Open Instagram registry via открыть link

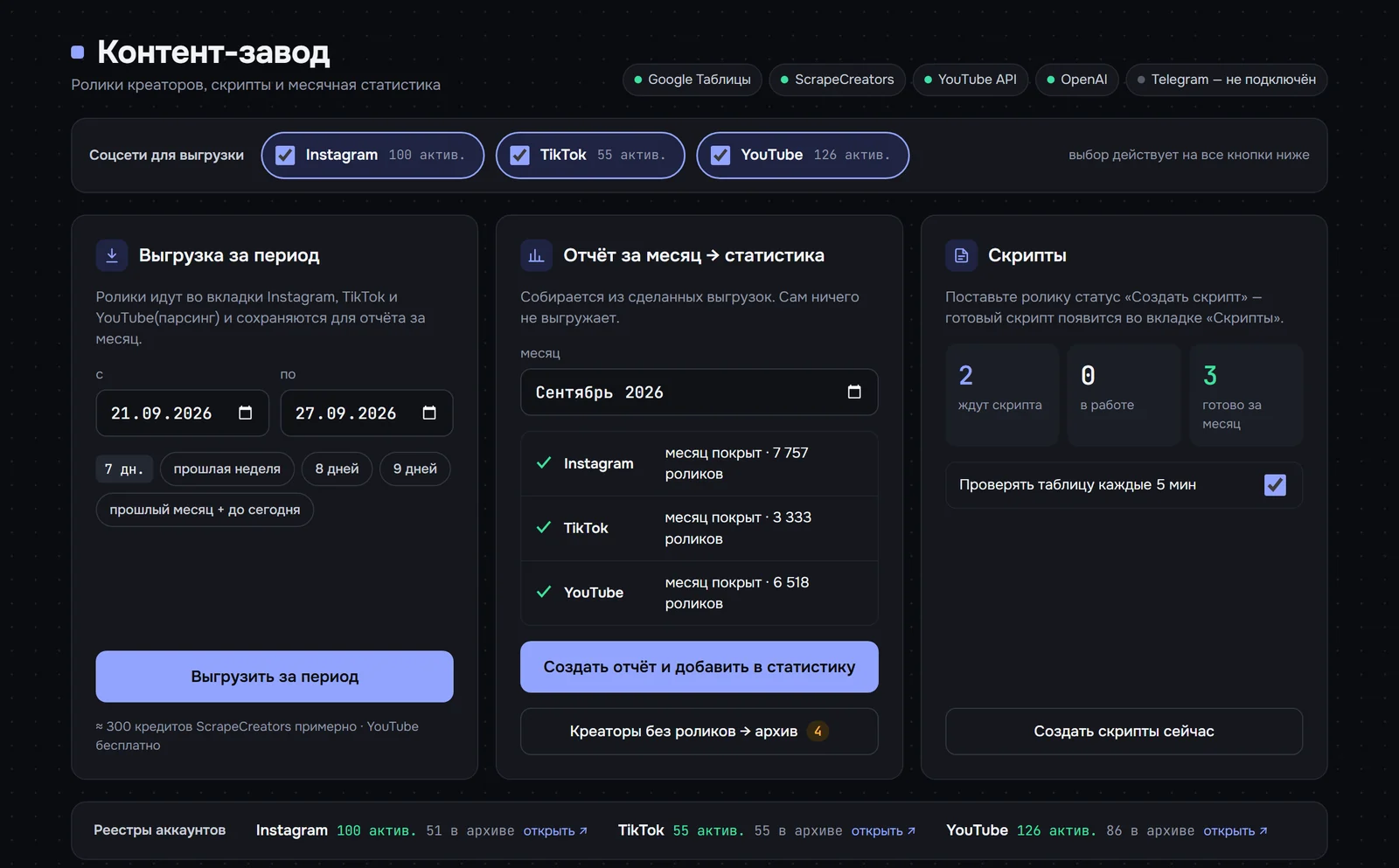click(555, 830)
